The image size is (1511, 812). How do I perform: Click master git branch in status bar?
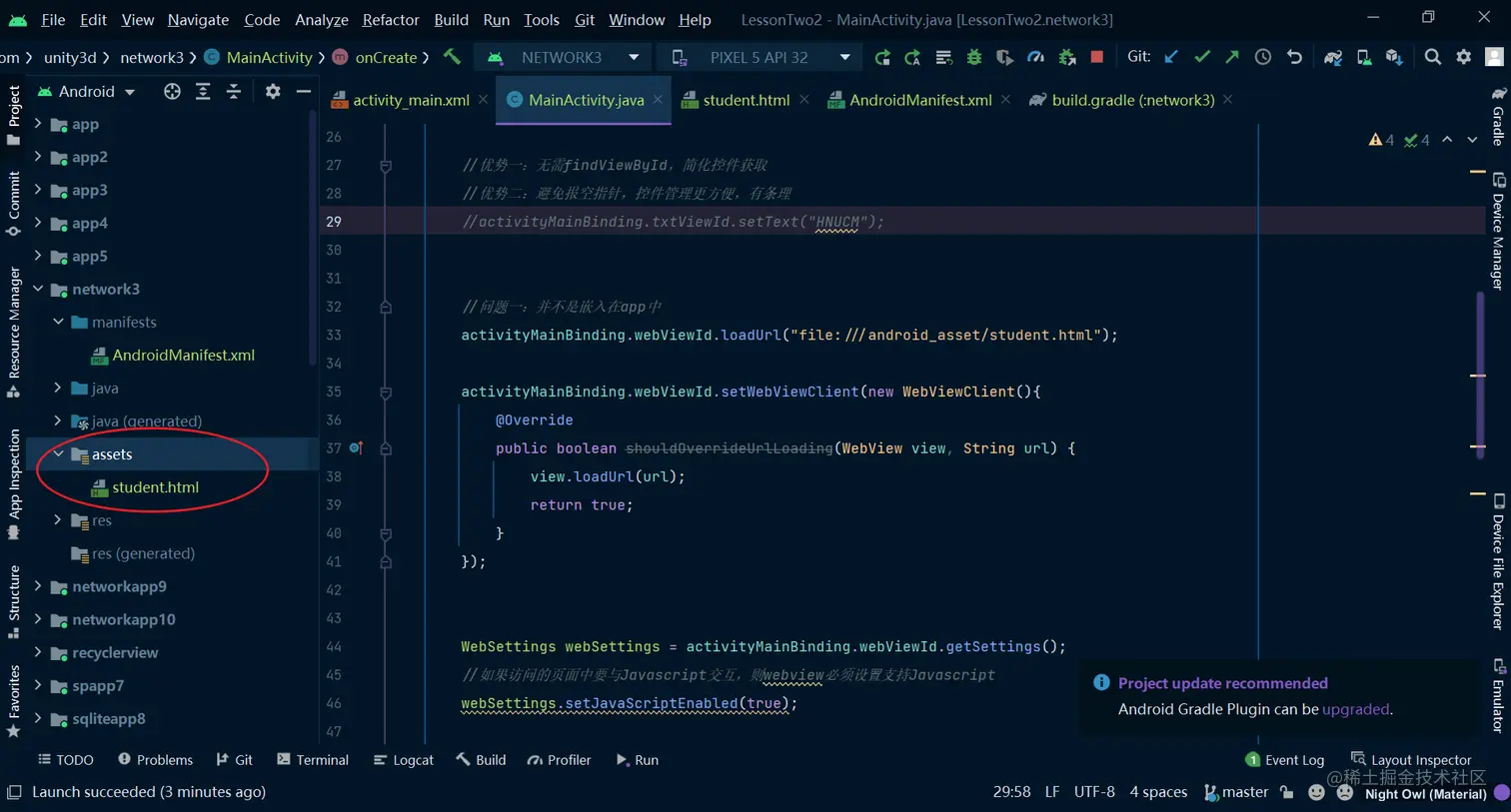coord(1236,792)
